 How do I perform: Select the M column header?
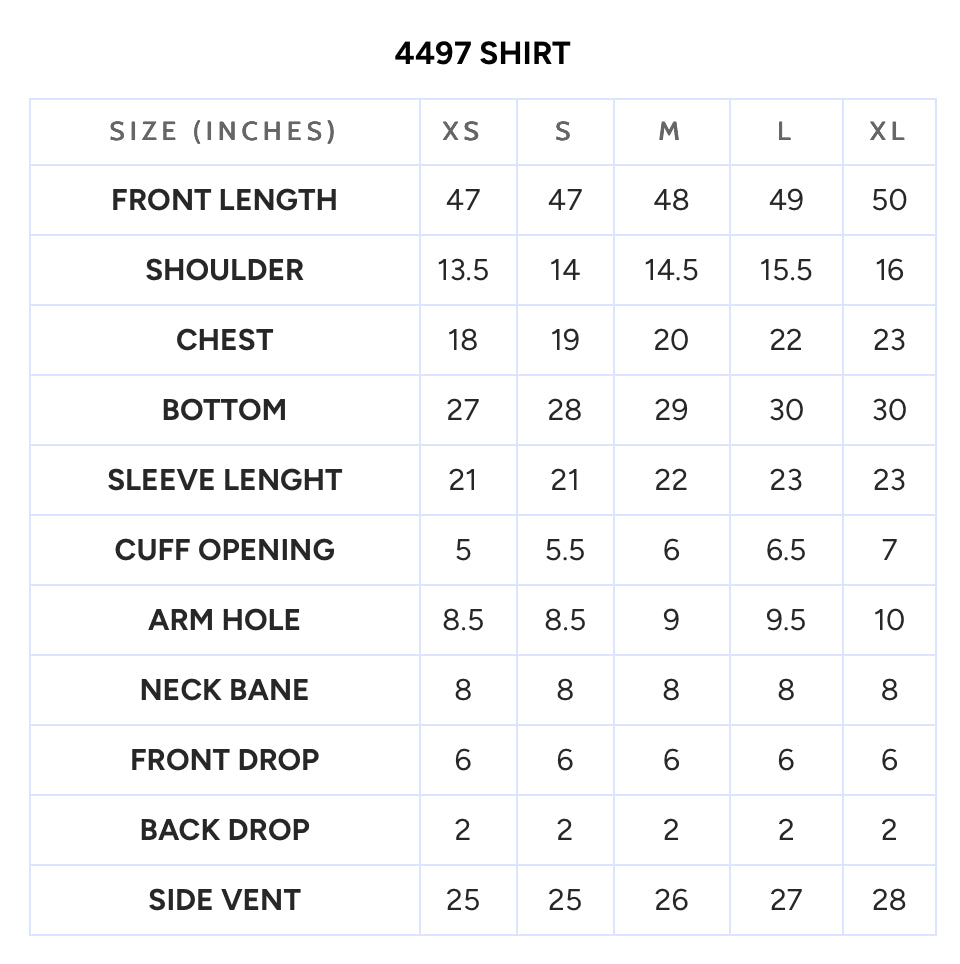(670, 132)
